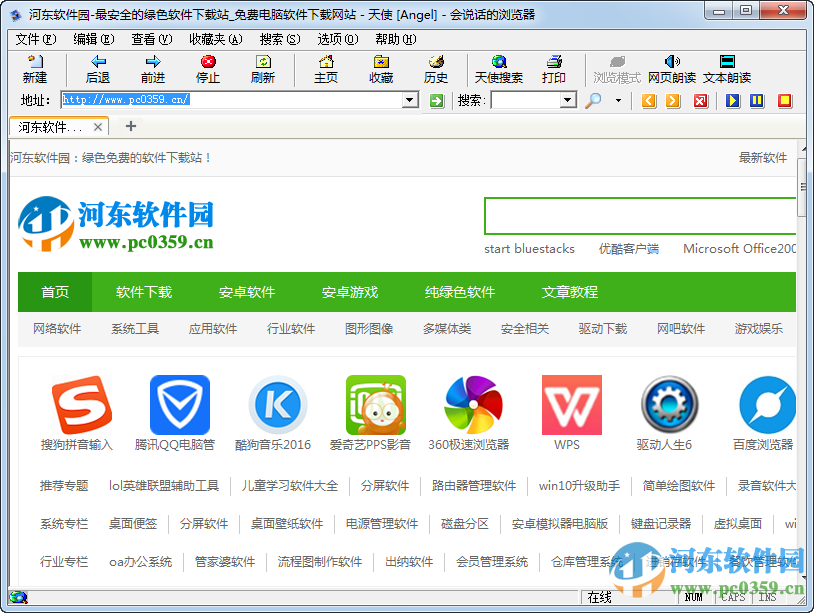Screen dimensions: 814x613
Task: Open the 软件下载 navigation link
Action: pos(144,292)
